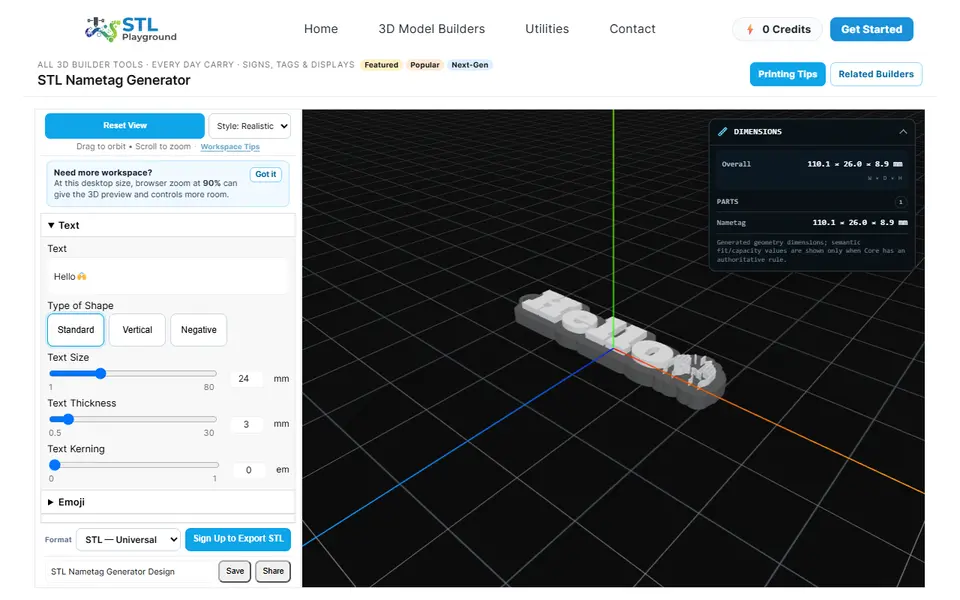The height and width of the screenshot is (600, 960).
Task: Open the Style: Realistic dropdown
Action: [250, 126]
